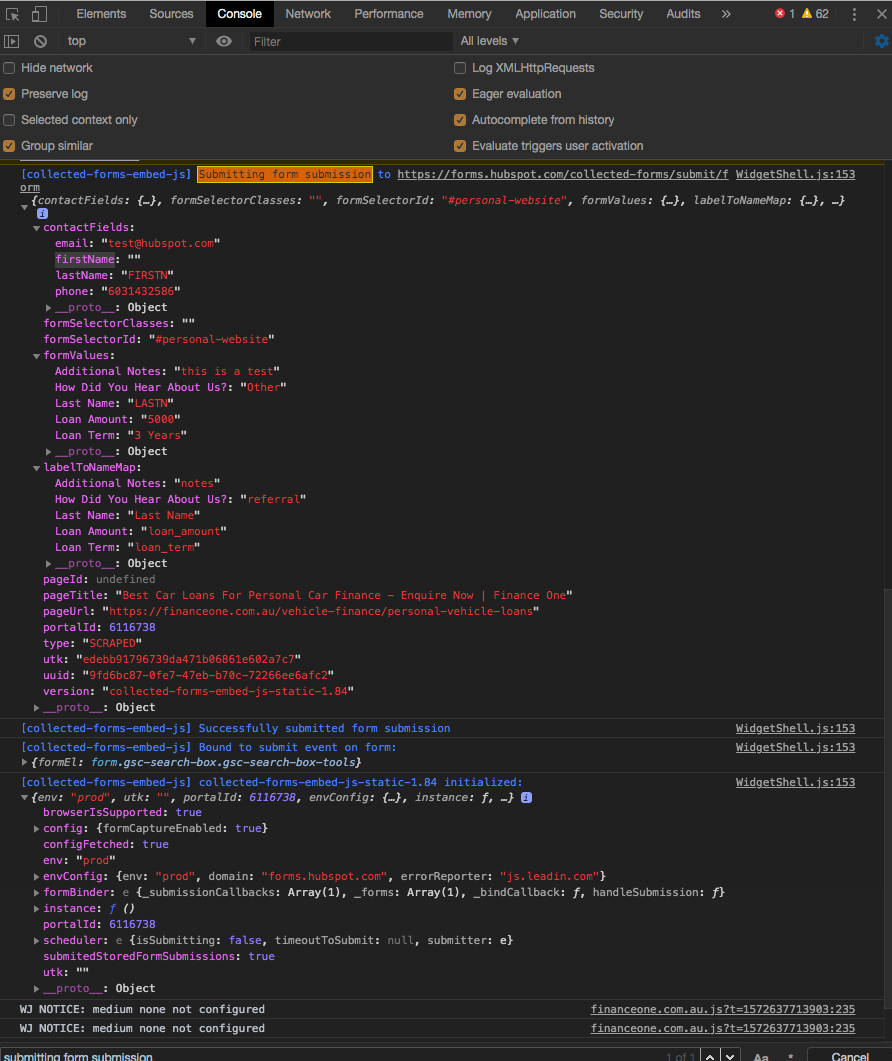
Task: Expand the formEl object row
Action: 25,763
